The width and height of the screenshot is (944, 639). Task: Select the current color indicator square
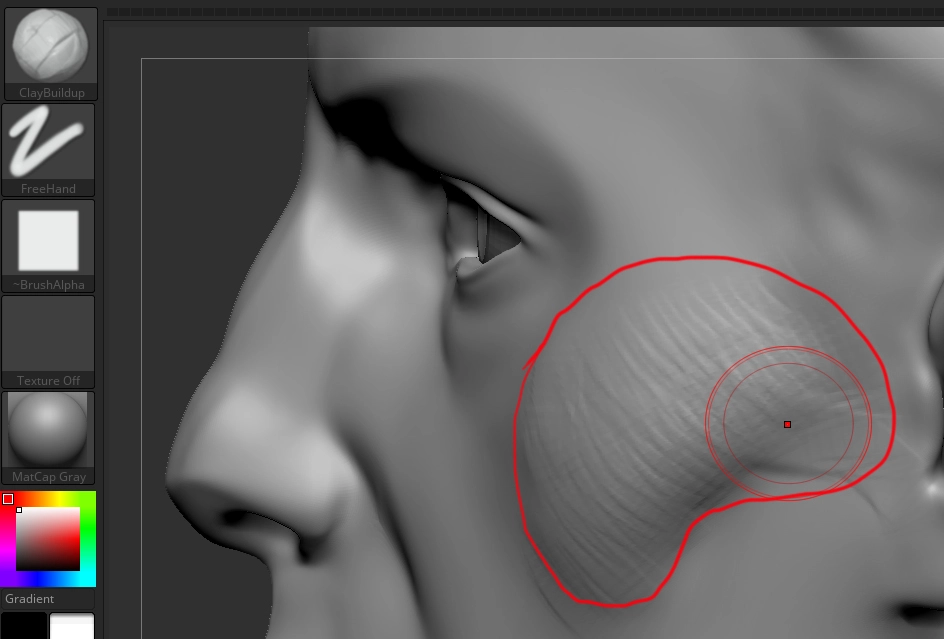coord(8,497)
